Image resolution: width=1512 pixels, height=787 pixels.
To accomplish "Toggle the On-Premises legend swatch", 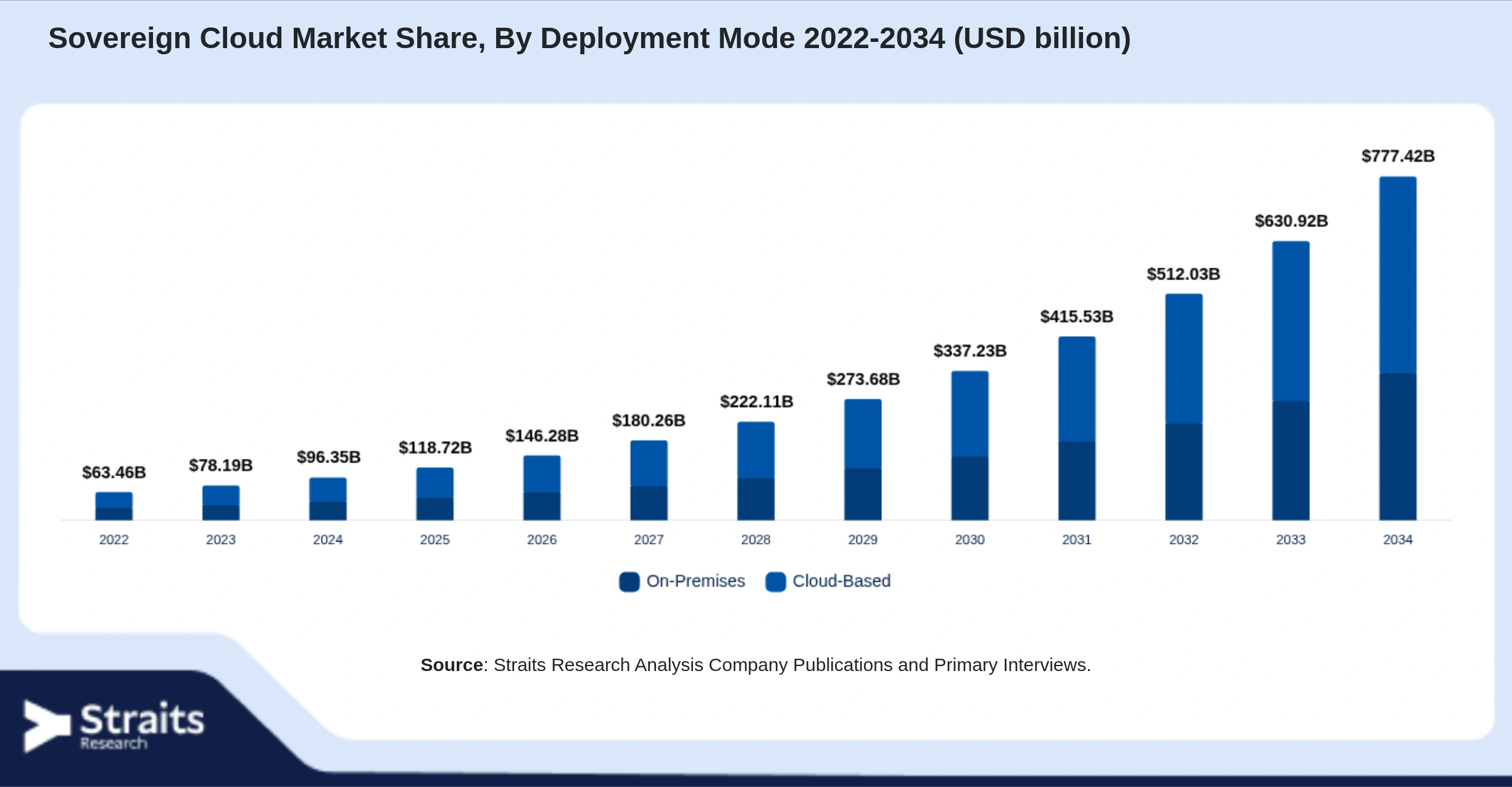I will click(x=629, y=582).
